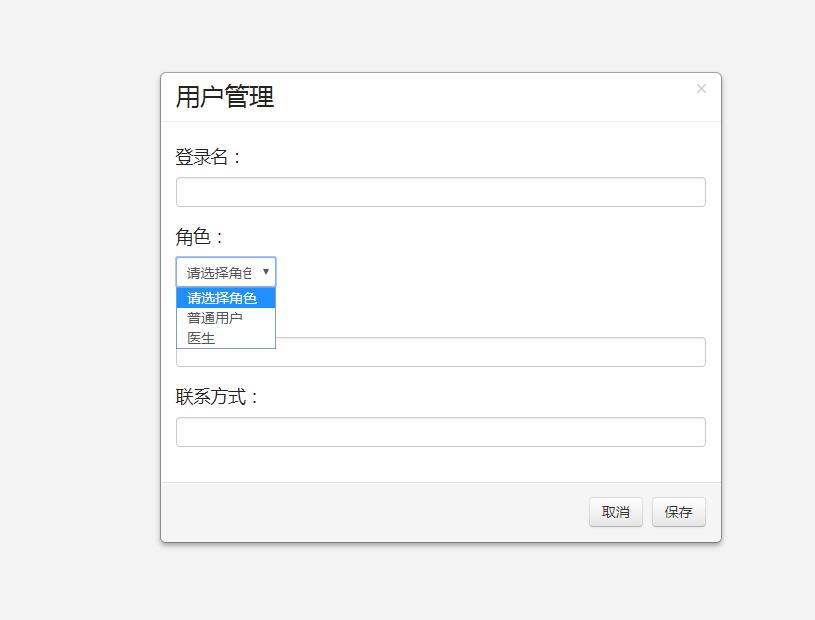Image resolution: width=815 pixels, height=620 pixels.
Task: Focus the 登录名 text input
Action: pyautogui.click(x=441, y=192)
